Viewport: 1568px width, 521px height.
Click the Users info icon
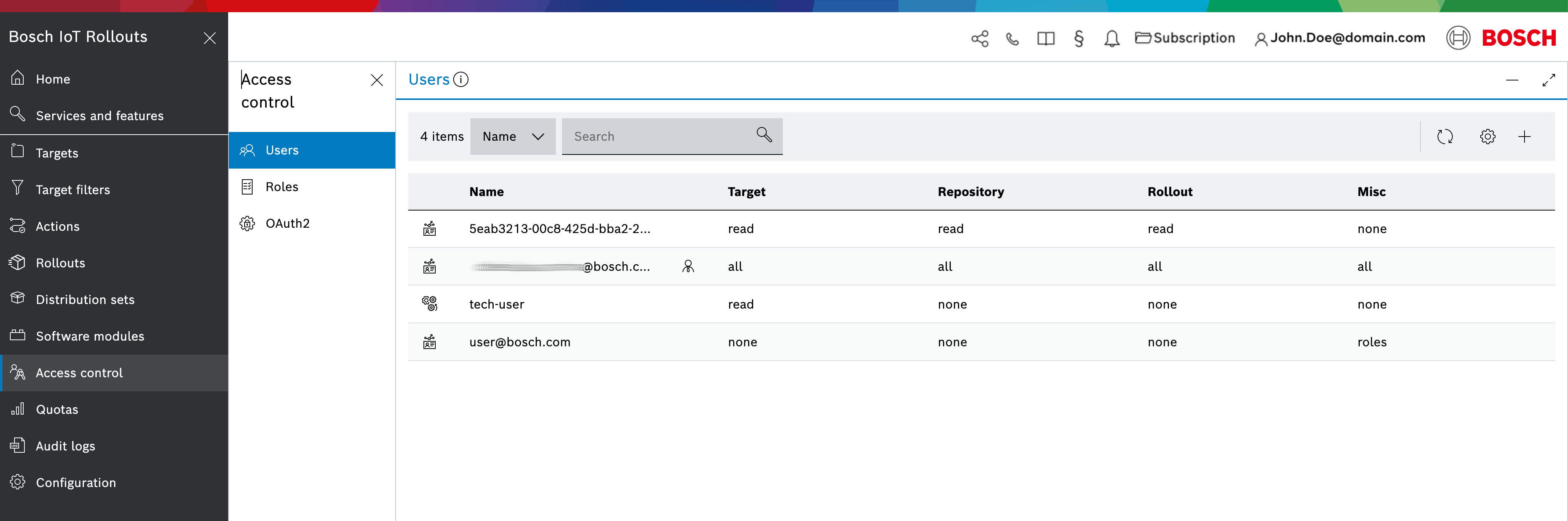point(461,80)
